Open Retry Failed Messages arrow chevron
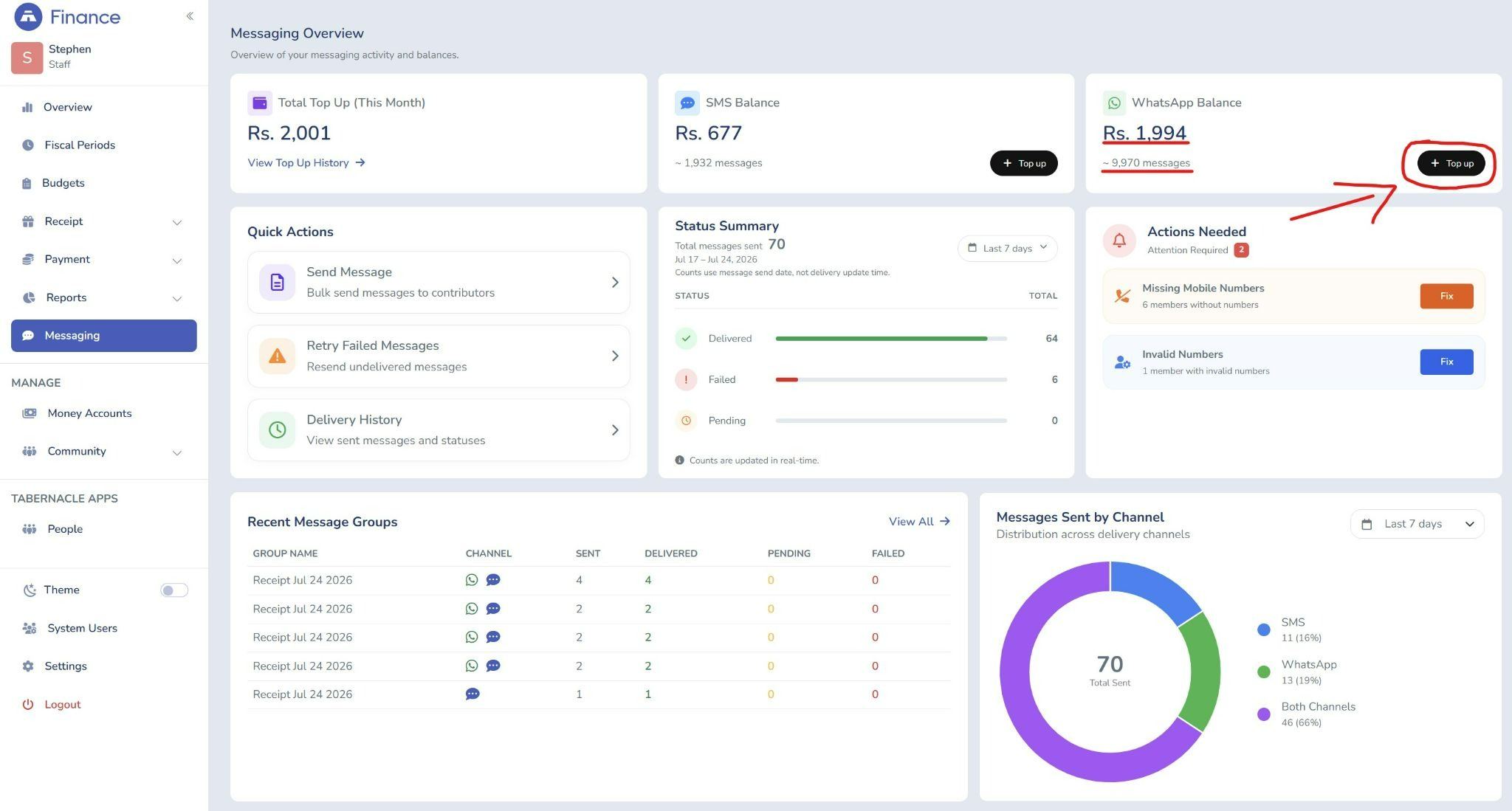 click(x=615, y=356)
